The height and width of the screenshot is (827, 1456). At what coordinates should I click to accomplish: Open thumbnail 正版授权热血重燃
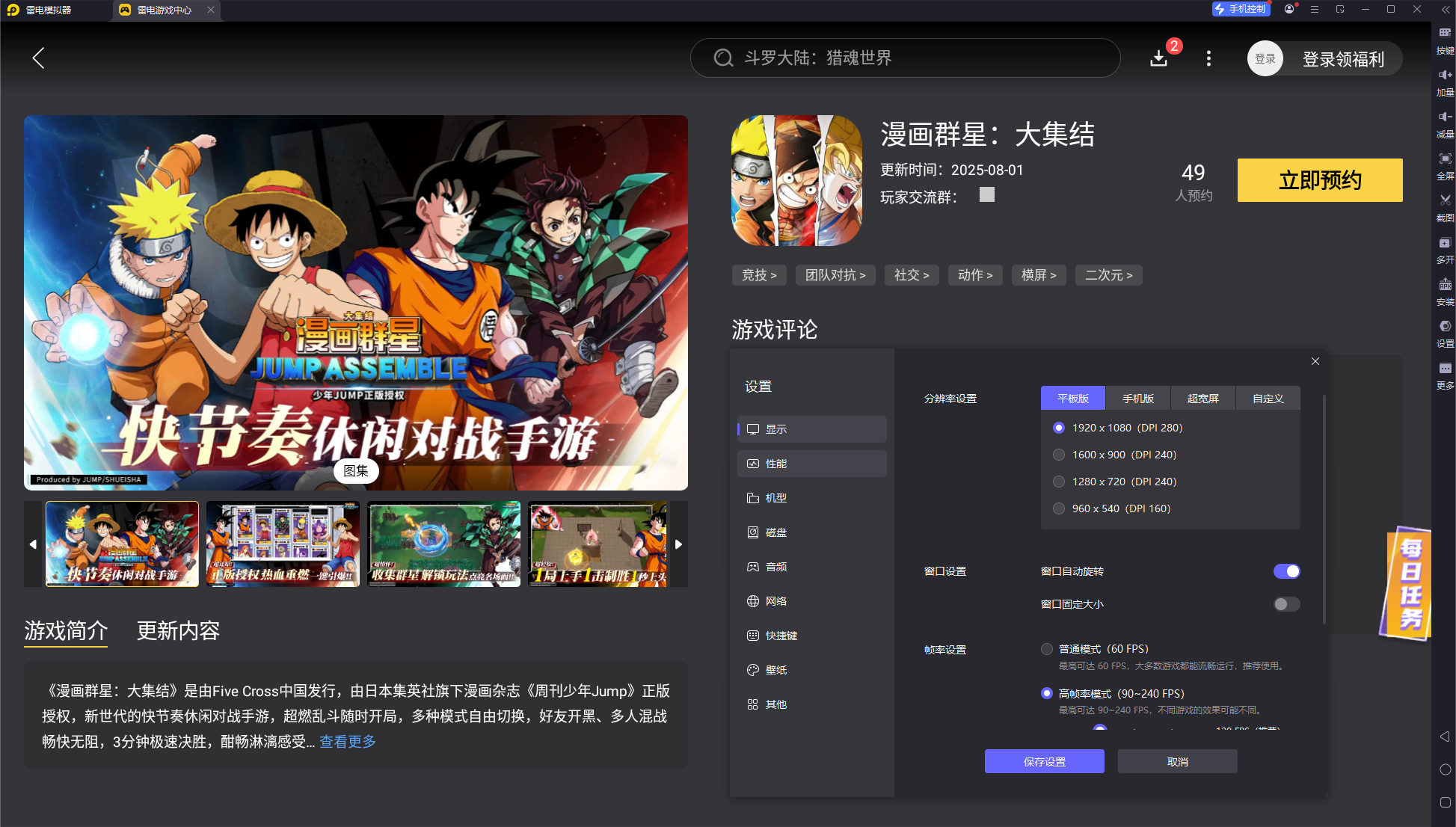point(283,544)
